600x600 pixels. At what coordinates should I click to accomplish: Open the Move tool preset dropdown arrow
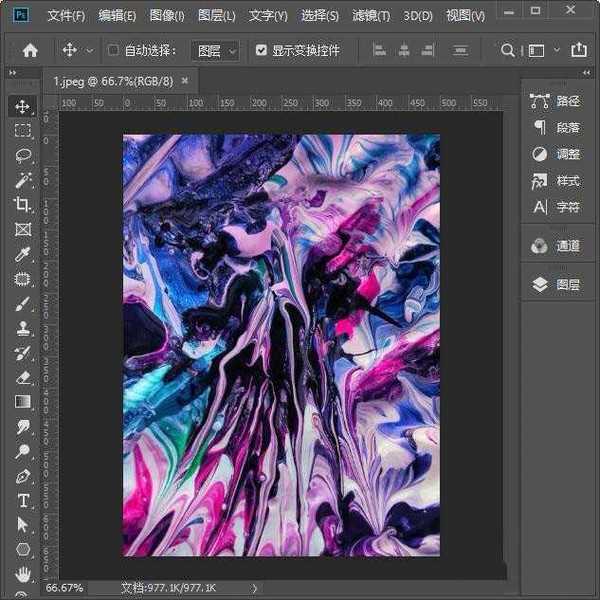point(90,50)
